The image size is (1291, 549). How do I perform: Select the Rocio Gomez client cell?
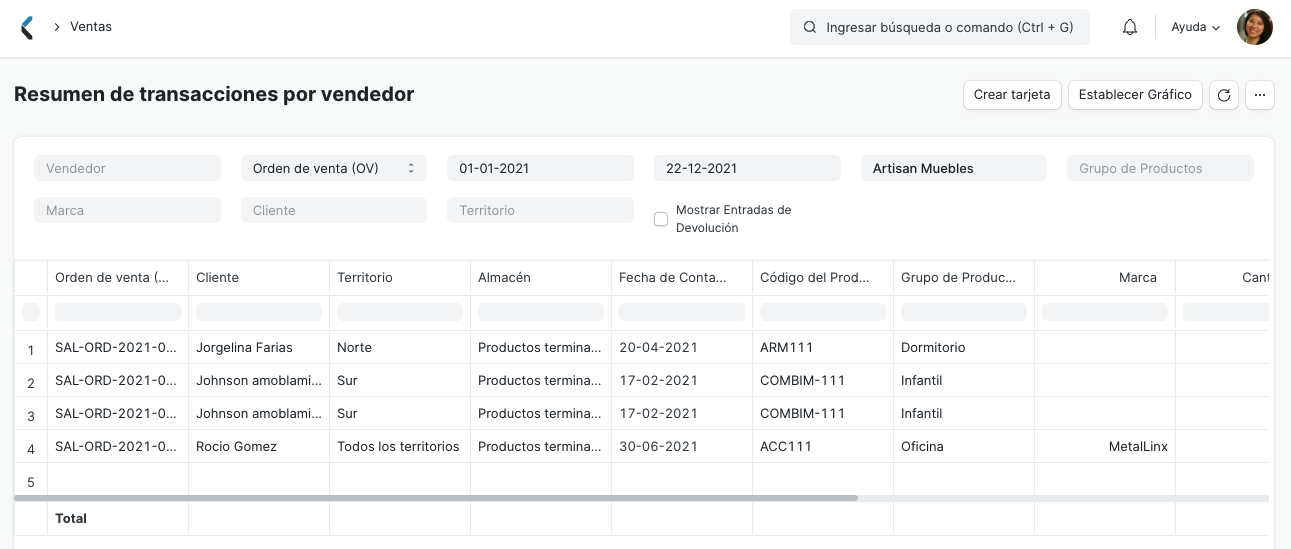point(259,446)
